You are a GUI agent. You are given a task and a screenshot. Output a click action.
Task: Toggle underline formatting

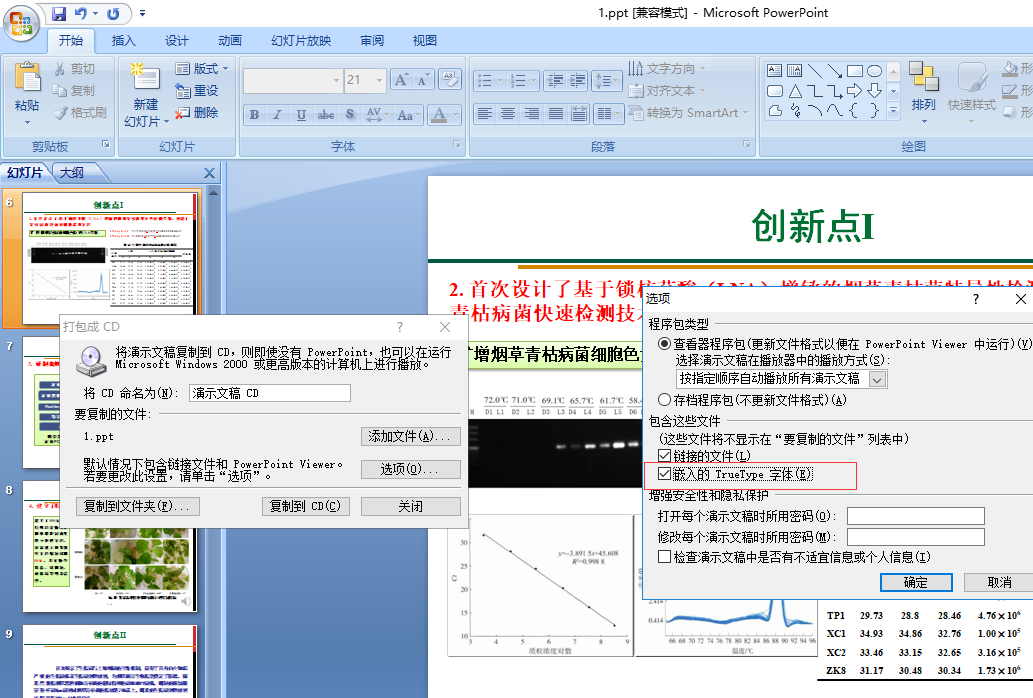pyautogui.click(x=301, y=115)
